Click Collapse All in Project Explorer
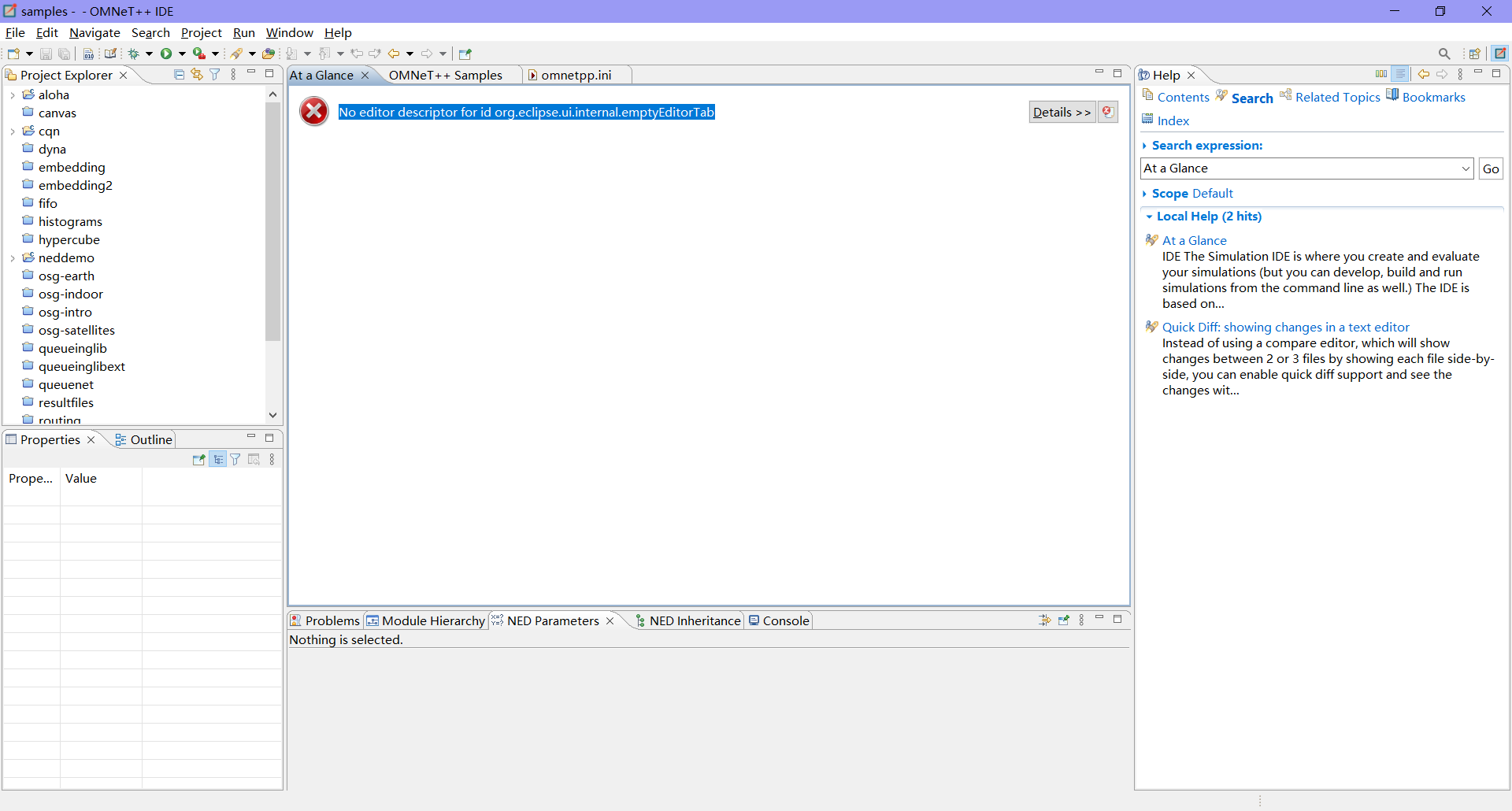This screenshot has height=811, width=1512. point(179,75)
